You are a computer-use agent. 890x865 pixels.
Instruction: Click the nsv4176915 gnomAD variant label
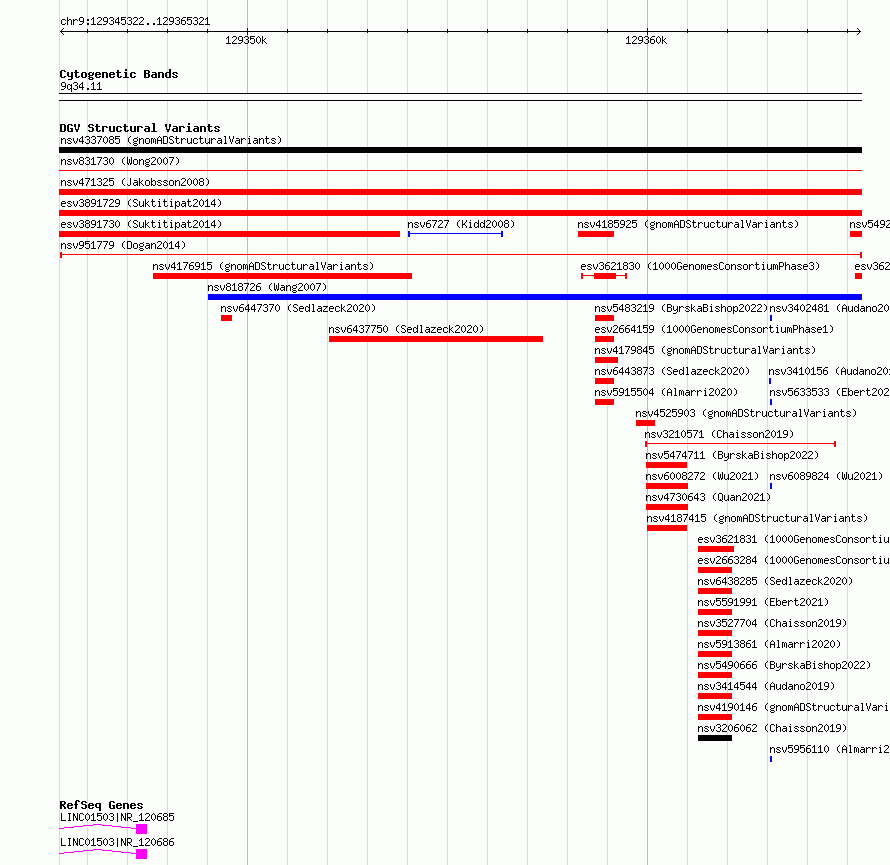coord(263,266)
